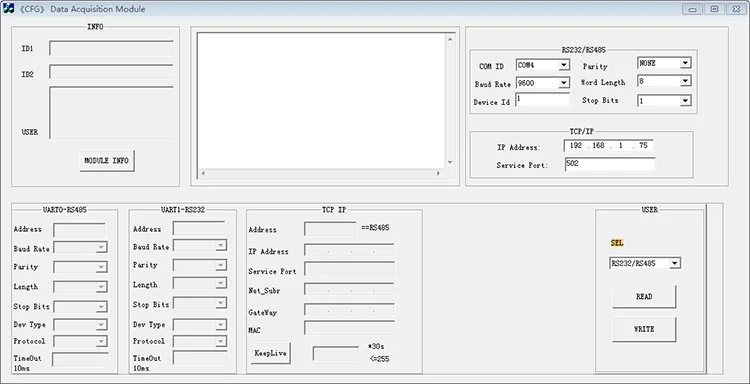Click the KeepLive button

tap(271, 353)
